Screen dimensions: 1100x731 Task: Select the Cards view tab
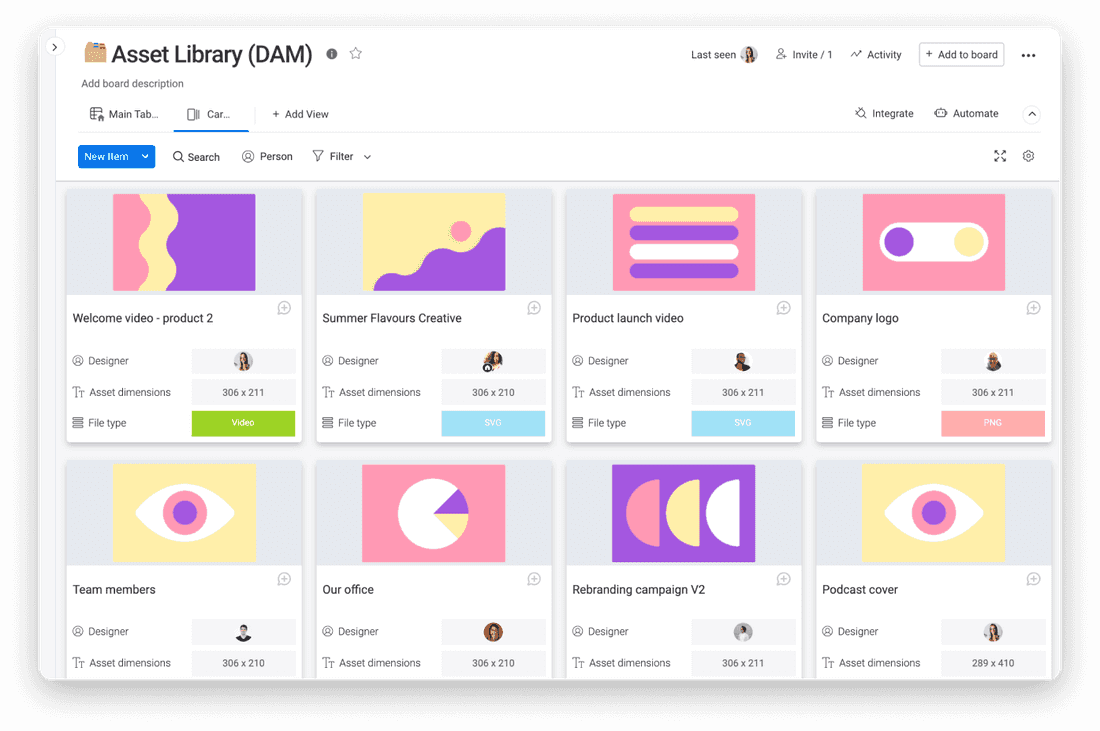pyautogui.click(x=210, y=114)
